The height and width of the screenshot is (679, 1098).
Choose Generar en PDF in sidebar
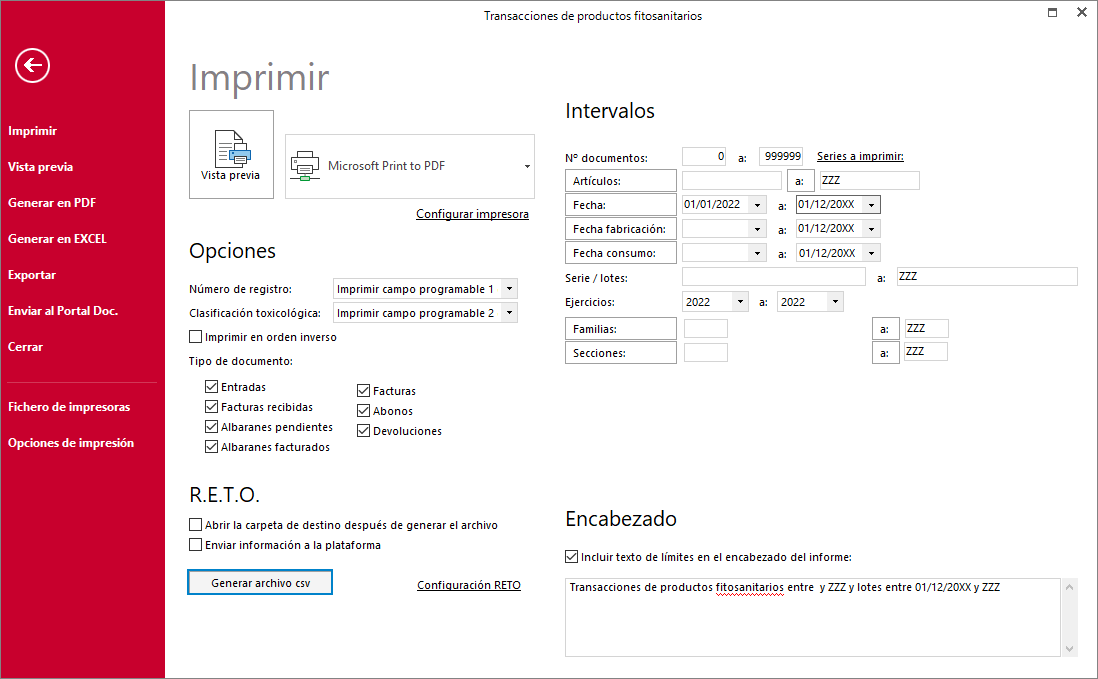(x=52, y=203)
